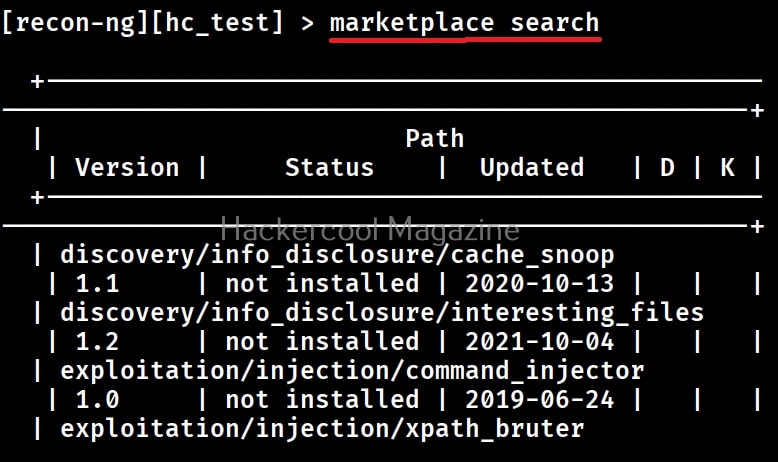Select the exploitation/injection/command_injector module path

[x=352, y=371]
